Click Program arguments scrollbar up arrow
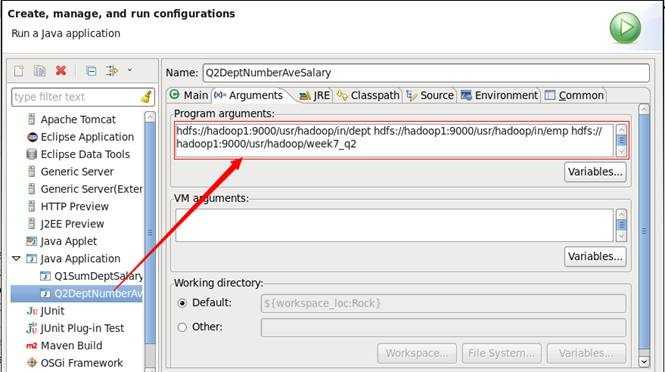 coord(621,129)
